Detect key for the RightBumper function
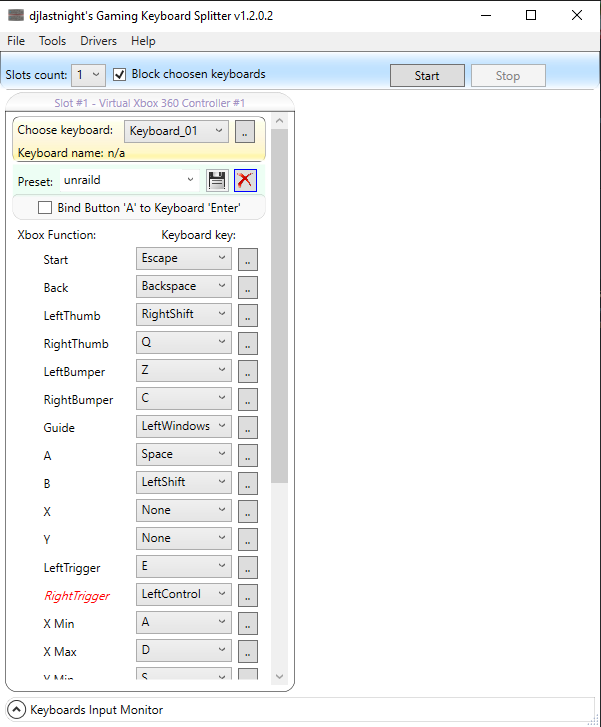601x727 pixels. pos(248,399)
